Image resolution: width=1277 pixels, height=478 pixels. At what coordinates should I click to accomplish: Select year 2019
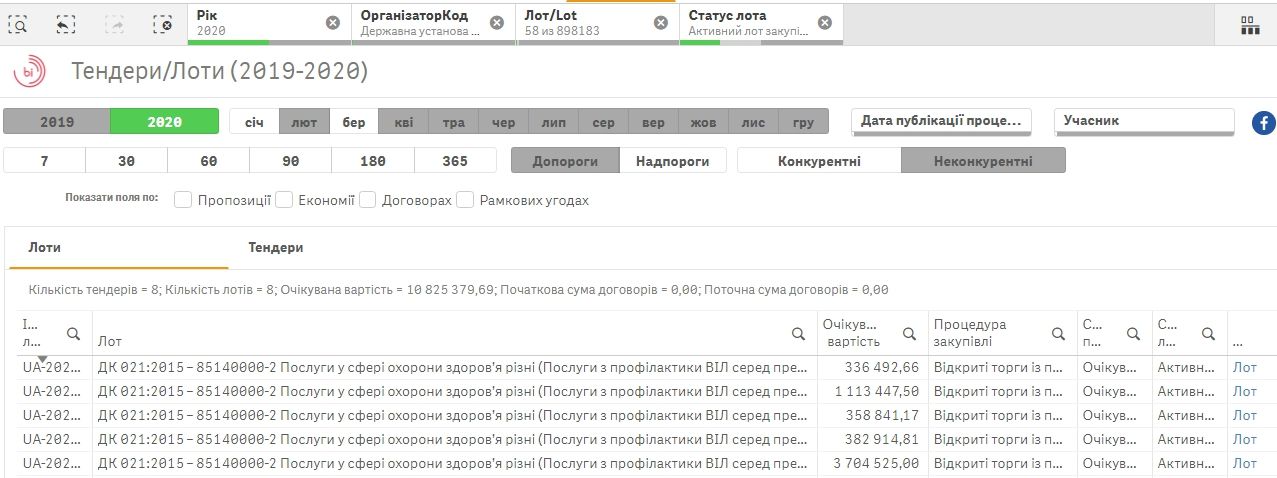(x=57, y=122)
